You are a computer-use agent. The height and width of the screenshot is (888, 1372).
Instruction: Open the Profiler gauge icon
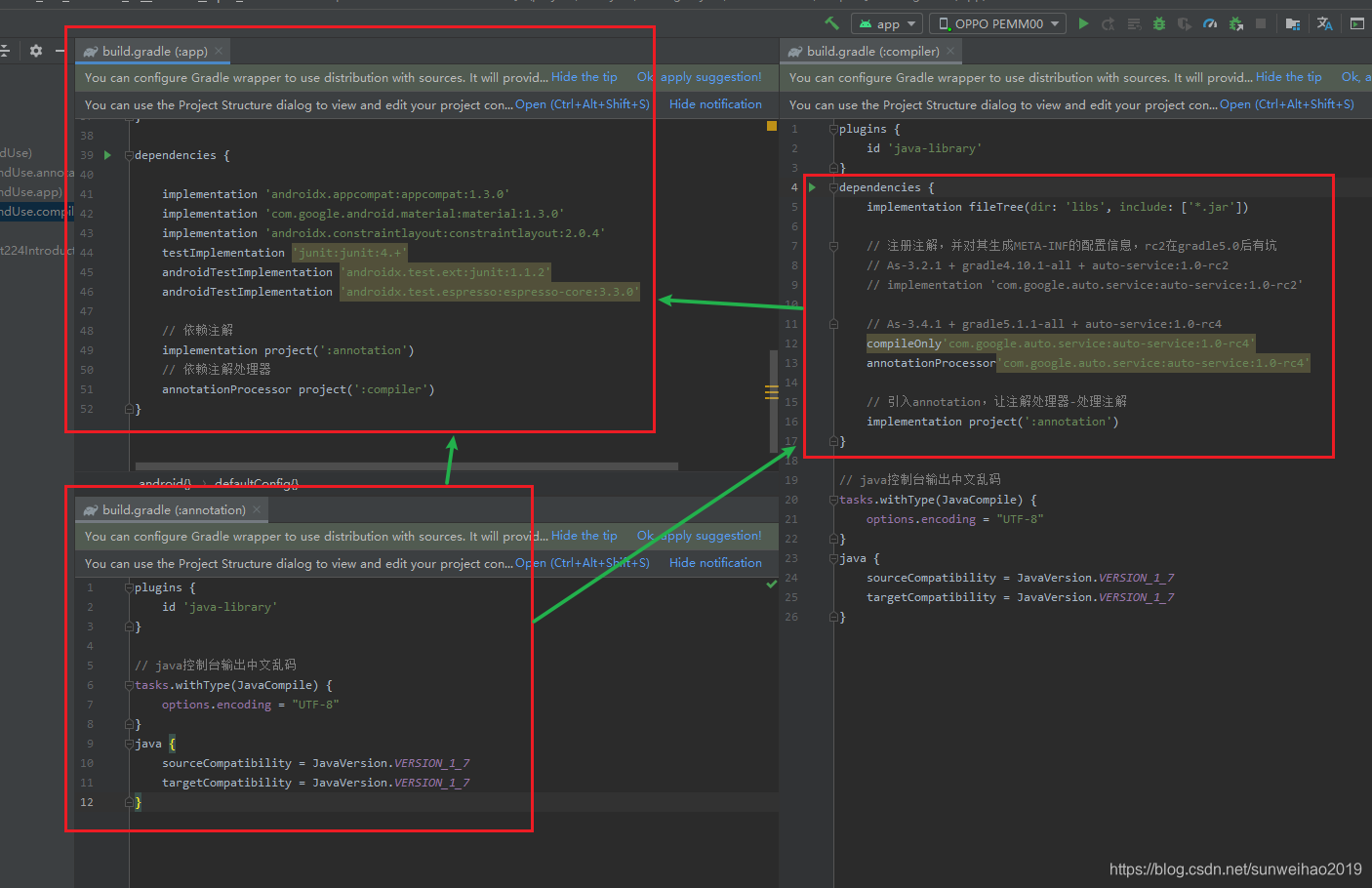tap(1210, 23)
